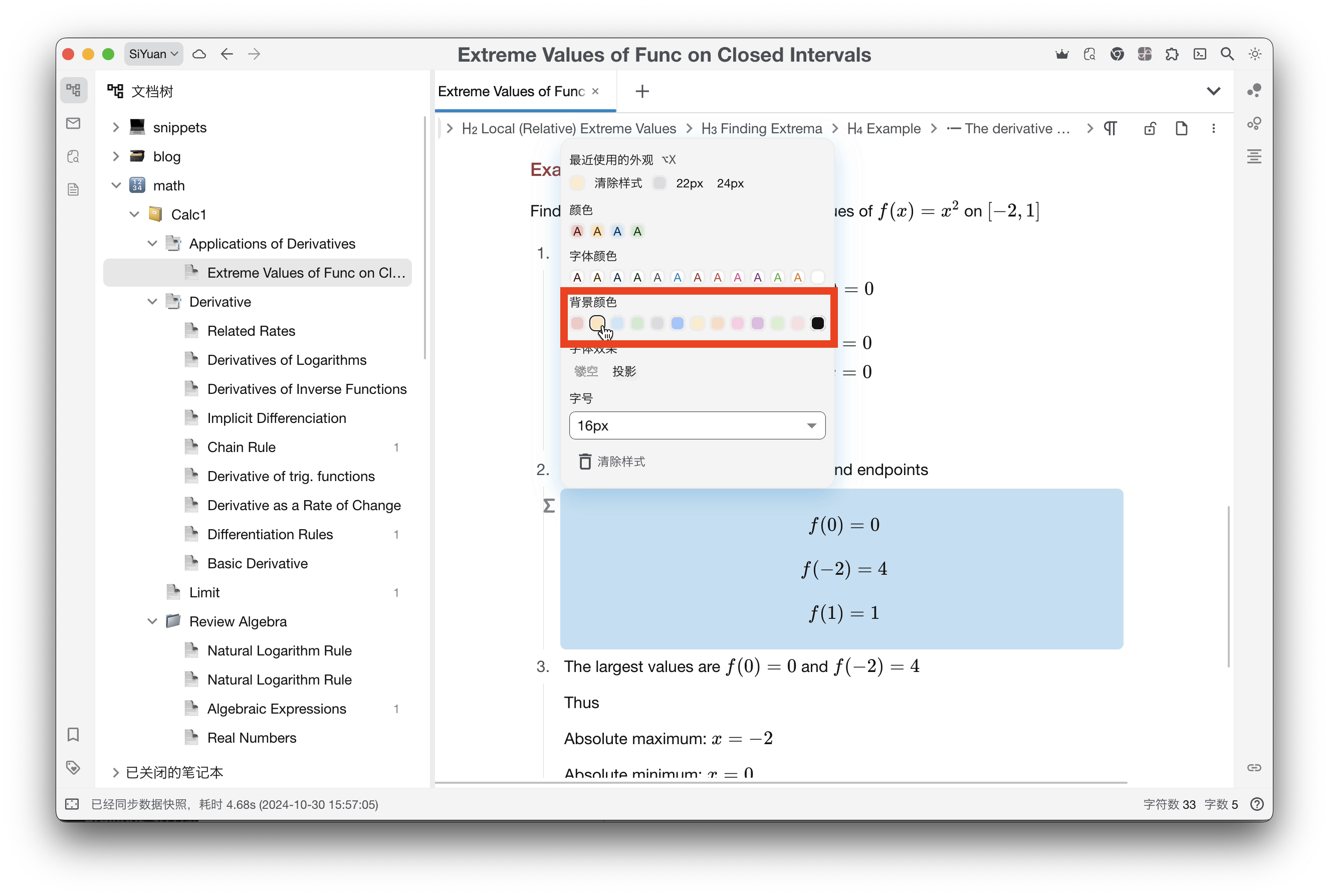Viewport: 1329px width, 896px height.
Task: Open the Chain Rule document
Action: (242, 447)
